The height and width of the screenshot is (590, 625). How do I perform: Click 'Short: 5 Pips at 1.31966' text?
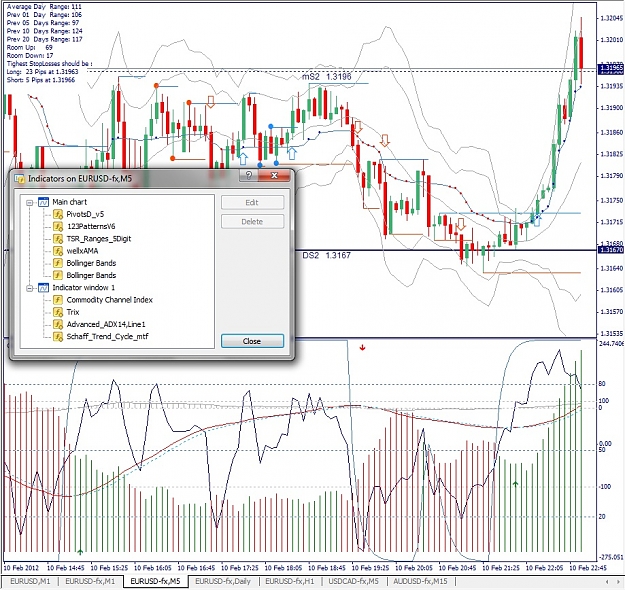click(41, 80)
